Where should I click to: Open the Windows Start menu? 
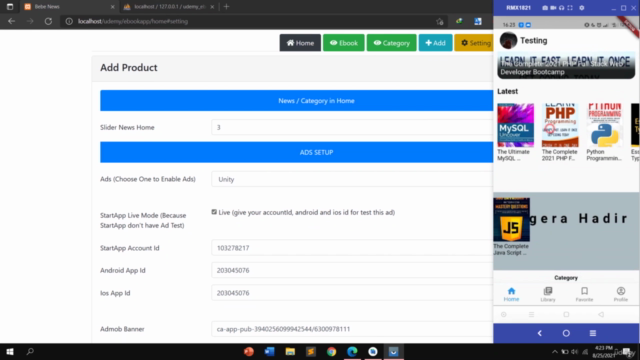(10, 351)
